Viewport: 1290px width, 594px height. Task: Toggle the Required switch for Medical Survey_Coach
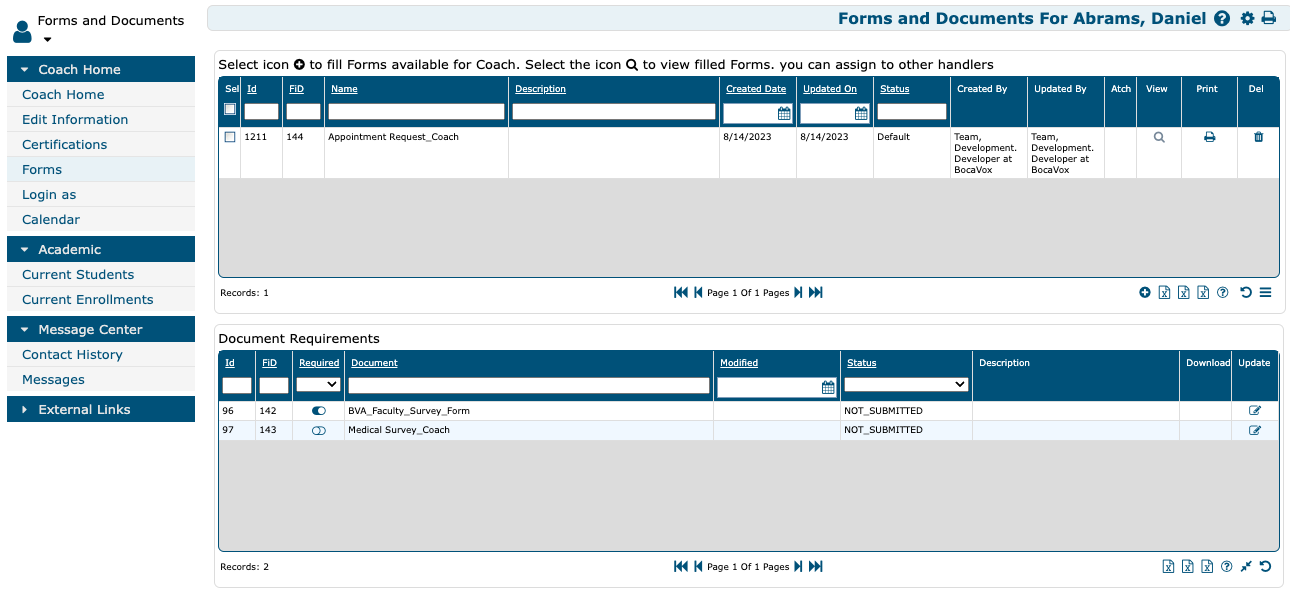click(x=319, y=430)
